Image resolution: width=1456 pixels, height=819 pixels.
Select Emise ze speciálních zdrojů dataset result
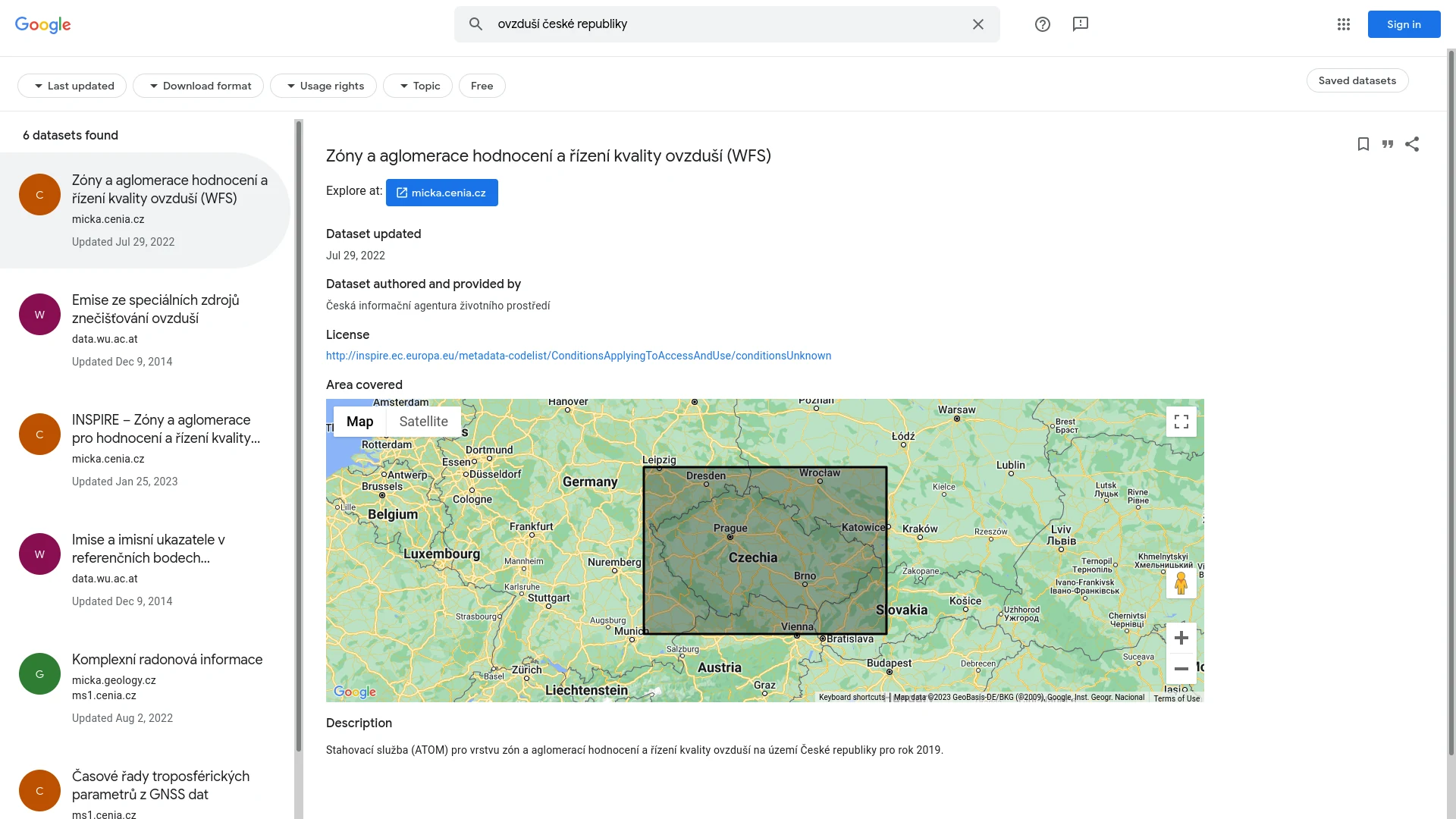coord(145,331)
